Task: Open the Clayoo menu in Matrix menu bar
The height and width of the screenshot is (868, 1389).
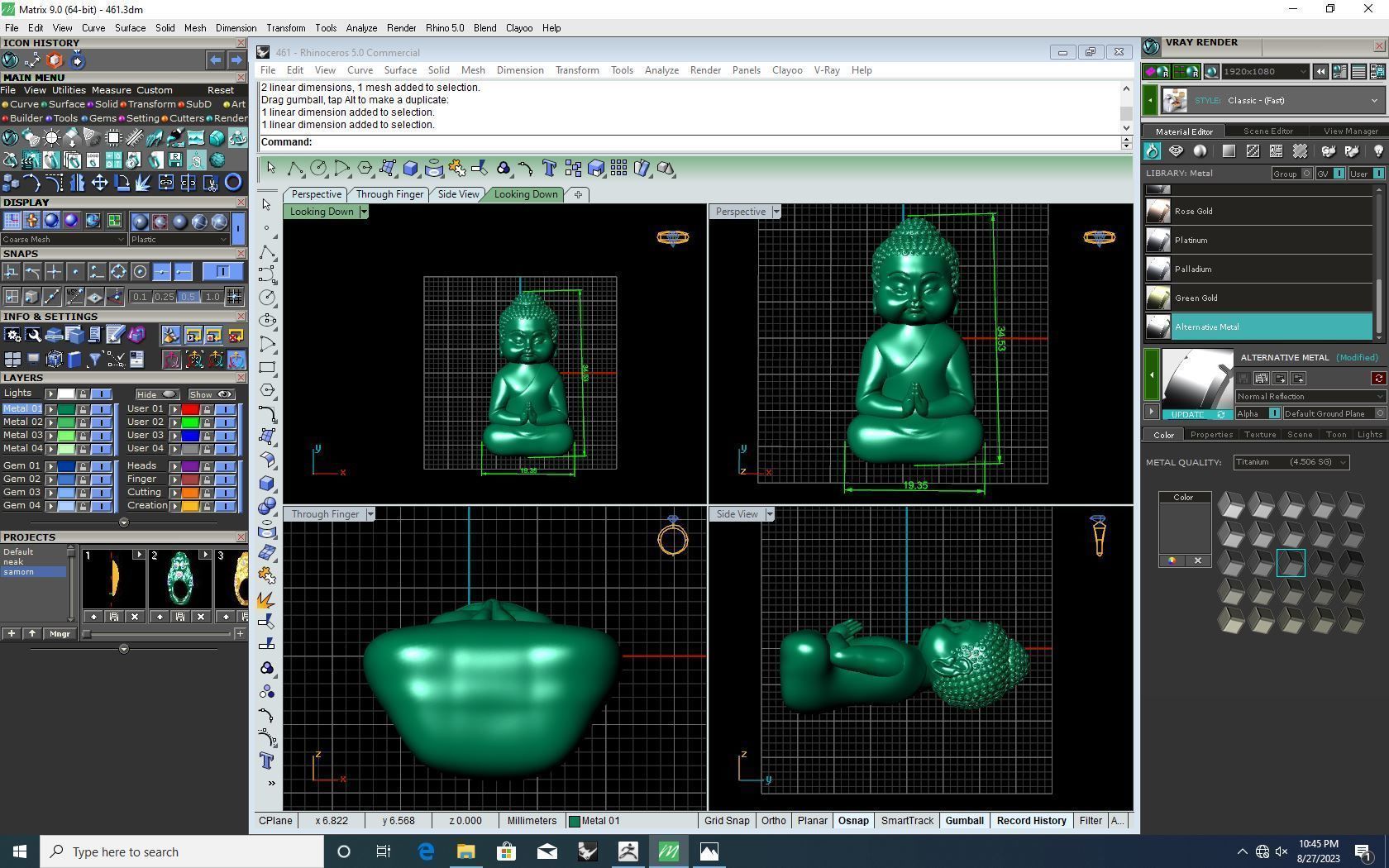Action: point(519,28)
